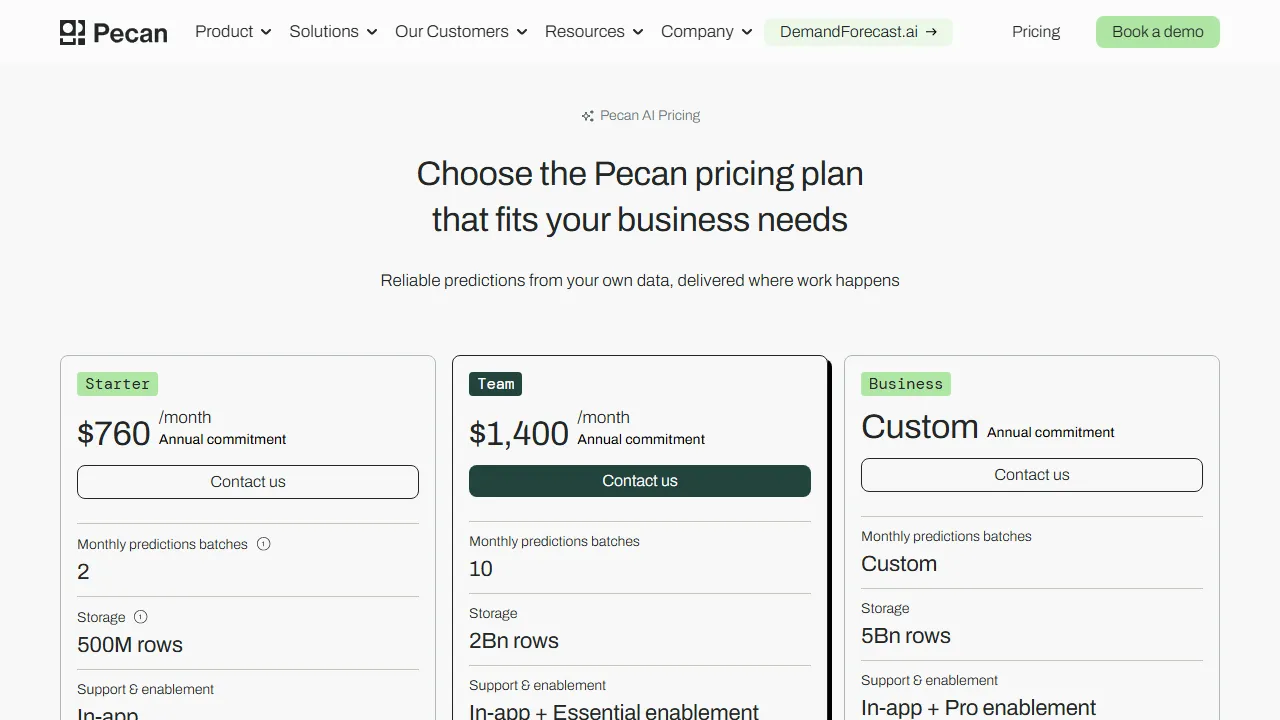Visit DemandForecast.ai link
Screen dimensions: 1280x720
858,32
